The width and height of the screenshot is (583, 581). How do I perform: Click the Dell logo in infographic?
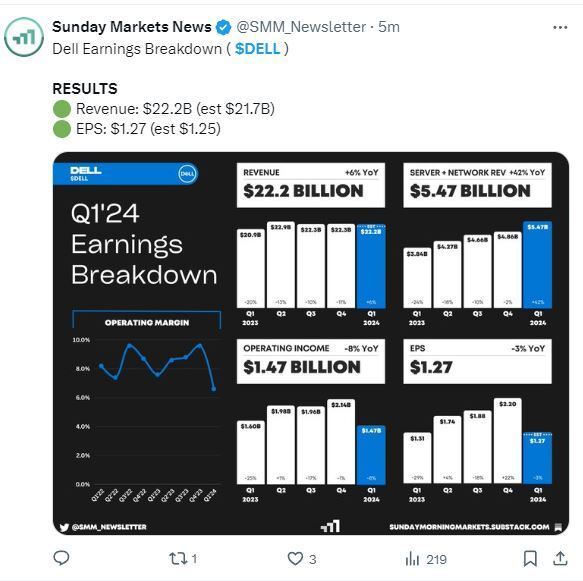tap(187, 174)
